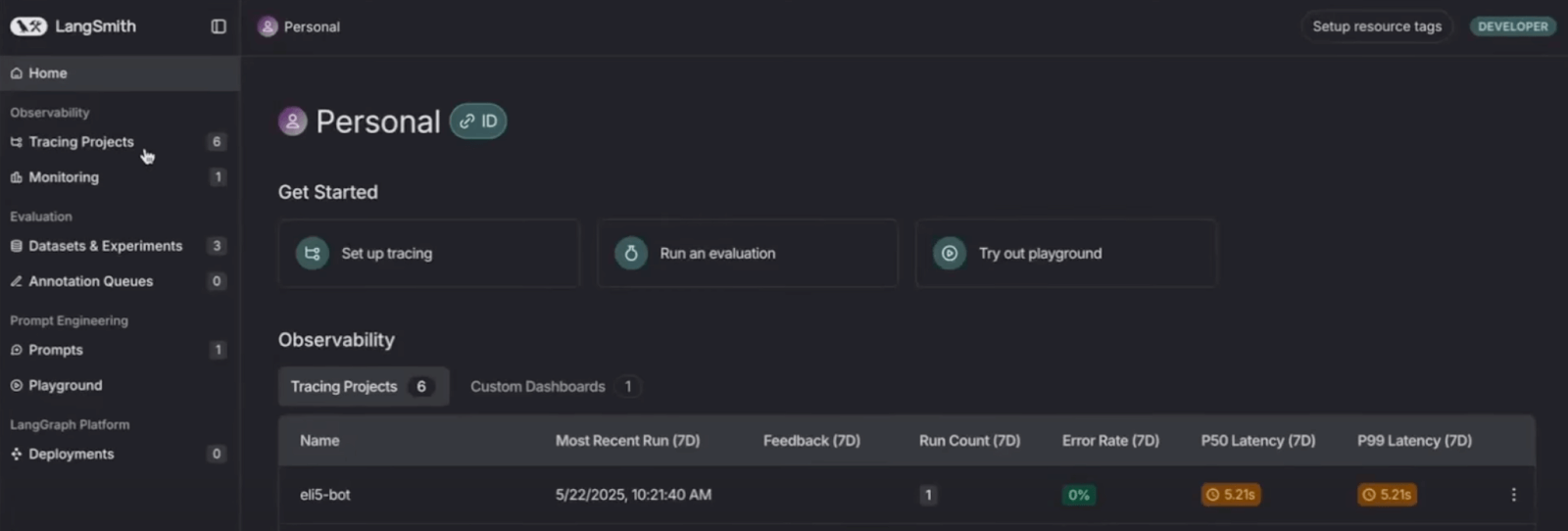The height and width of the screenshot is (531, 1568).
Task: Click the Deployments icon in sidebar
Action: pyautogui.click(x=16, y=454)
